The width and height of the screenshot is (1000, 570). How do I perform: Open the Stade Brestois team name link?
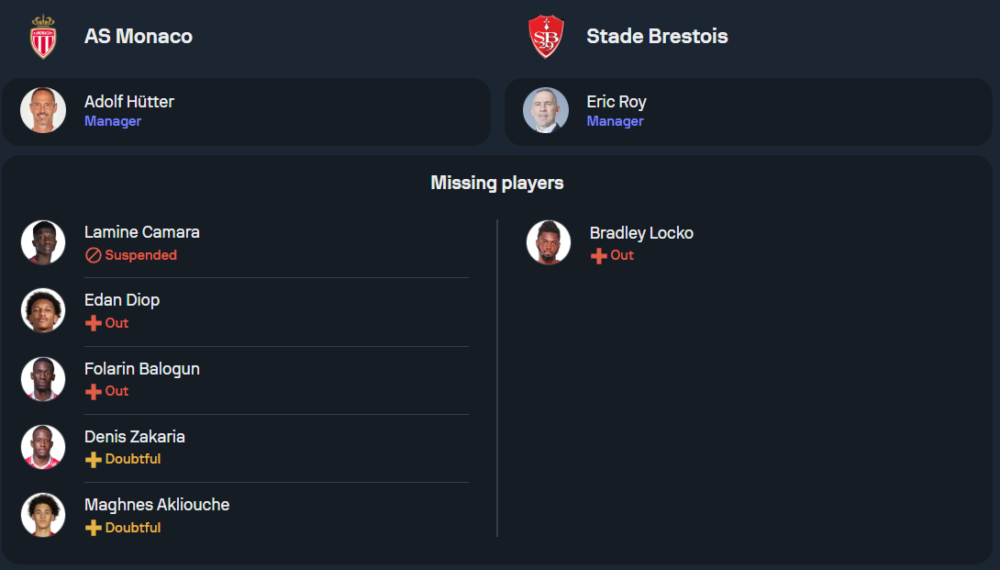[x=657, y=36]
